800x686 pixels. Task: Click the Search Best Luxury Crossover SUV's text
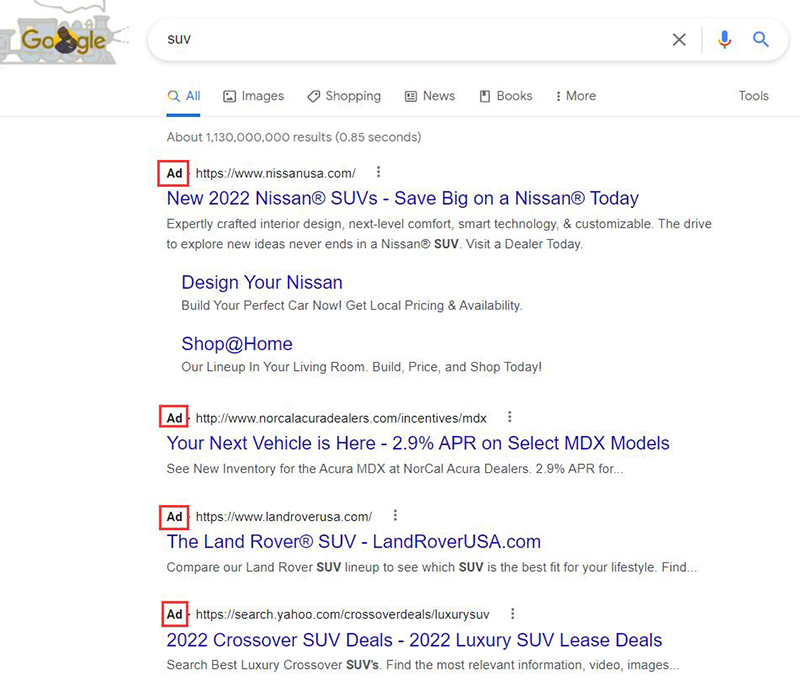click(x=423, y=665)
